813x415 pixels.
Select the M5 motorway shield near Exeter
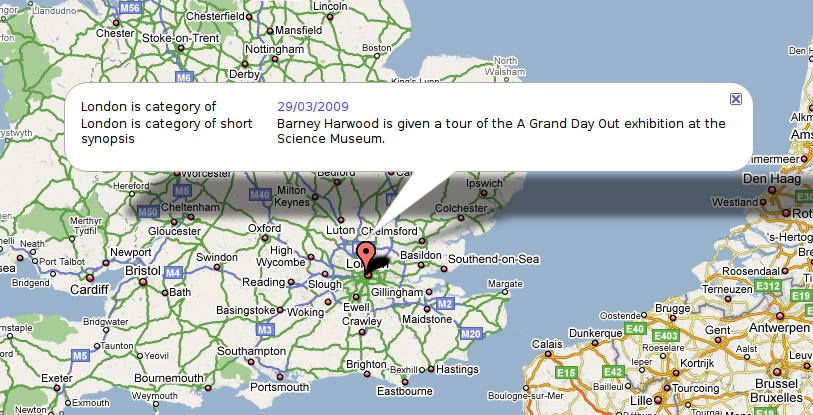click(x=80, y=356)
